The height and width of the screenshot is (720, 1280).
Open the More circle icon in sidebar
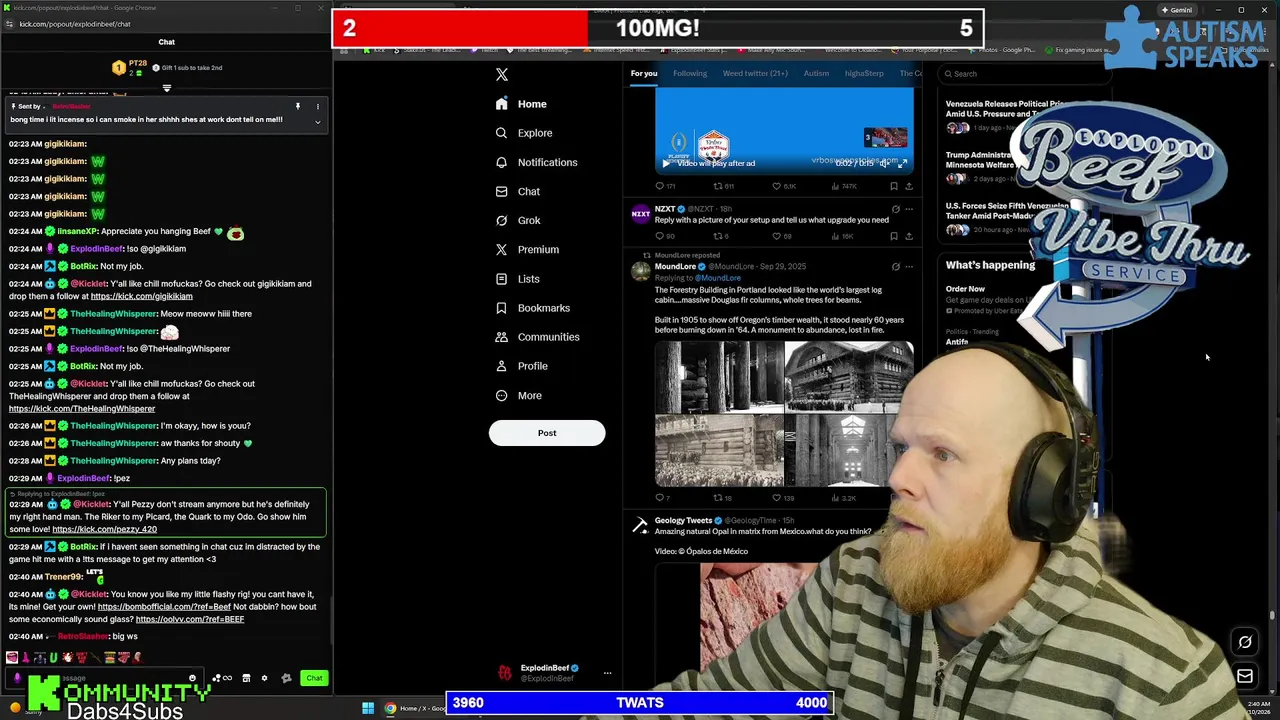(x=502, y=395)
